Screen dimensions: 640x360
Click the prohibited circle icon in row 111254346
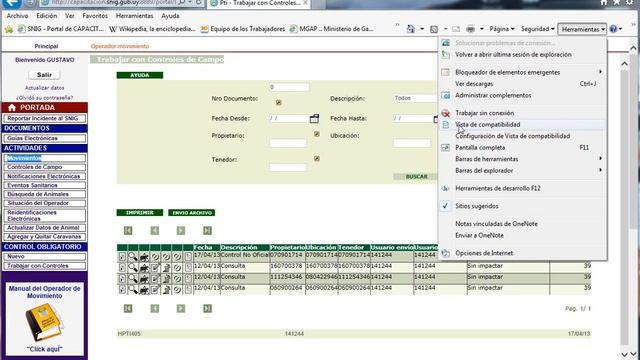(x=177, y=278)
